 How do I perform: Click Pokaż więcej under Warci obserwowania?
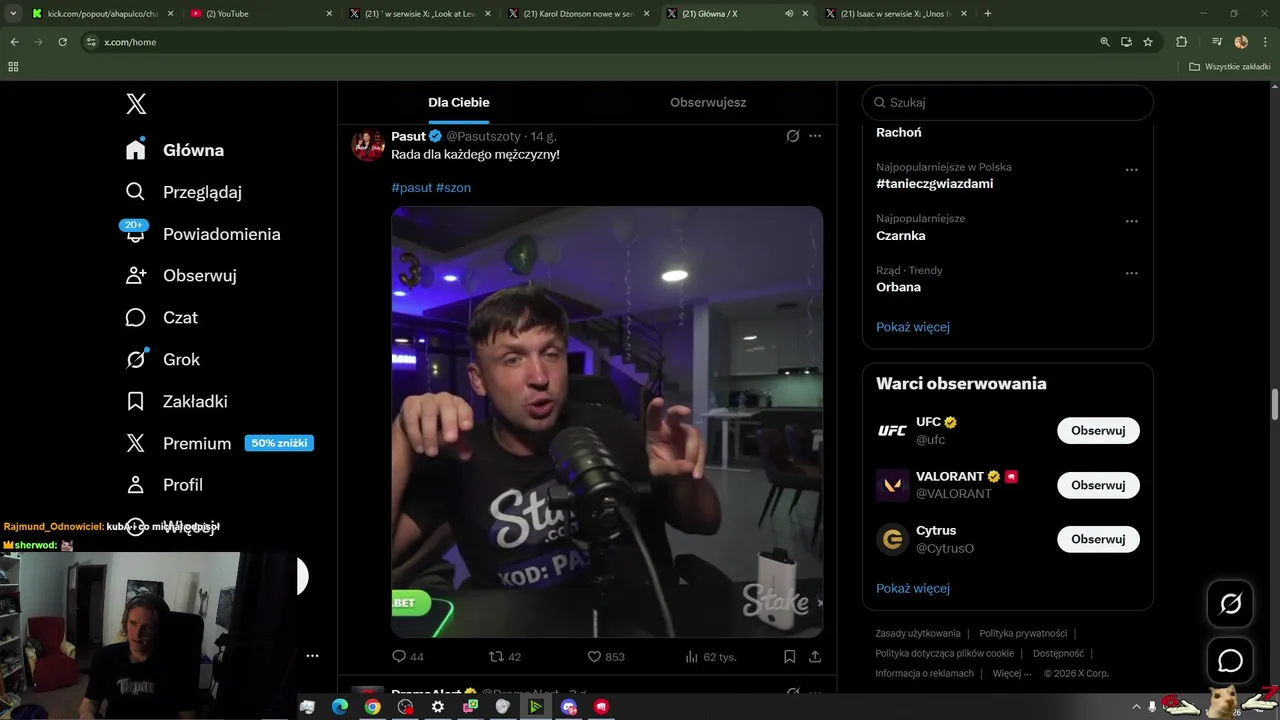click(913, 588)
